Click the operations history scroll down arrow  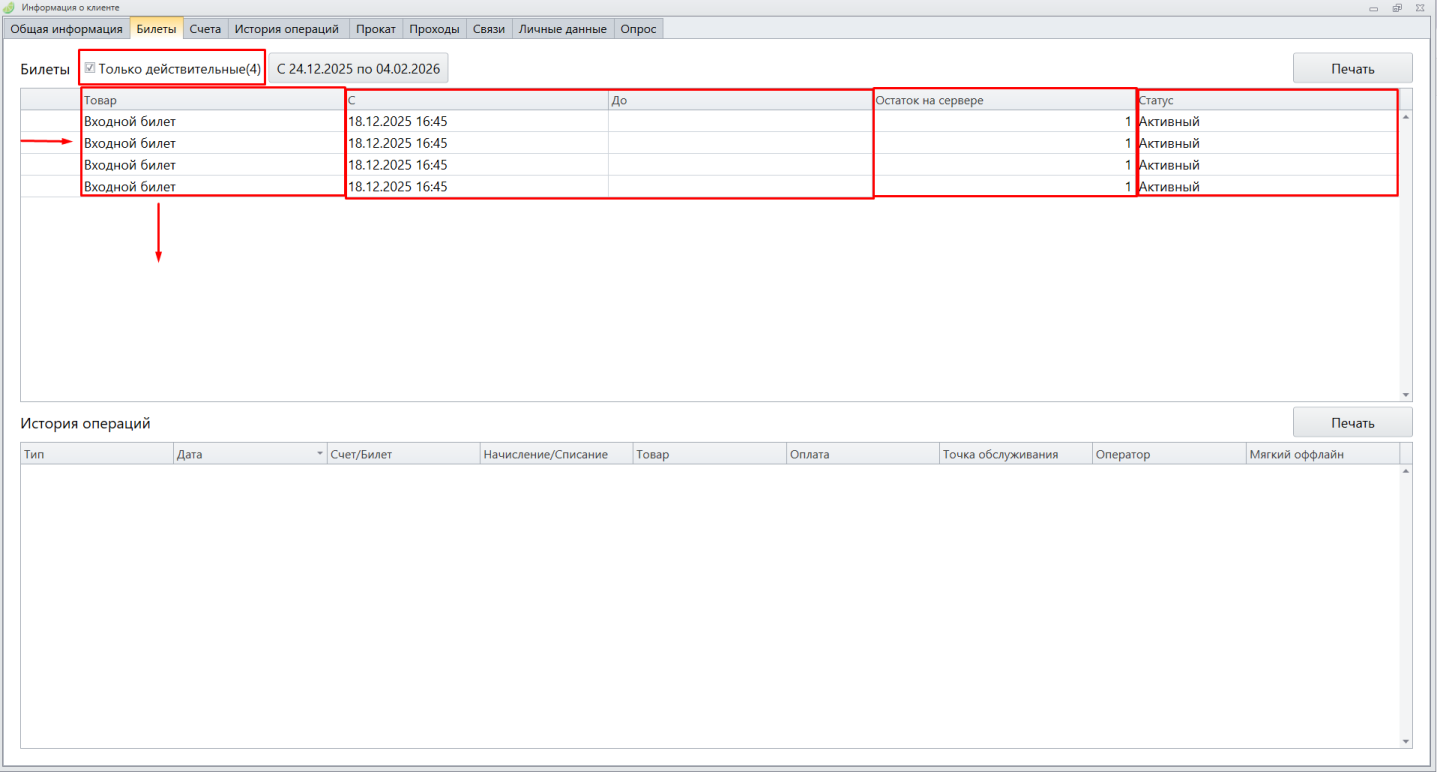click(x=1406, y=741)
